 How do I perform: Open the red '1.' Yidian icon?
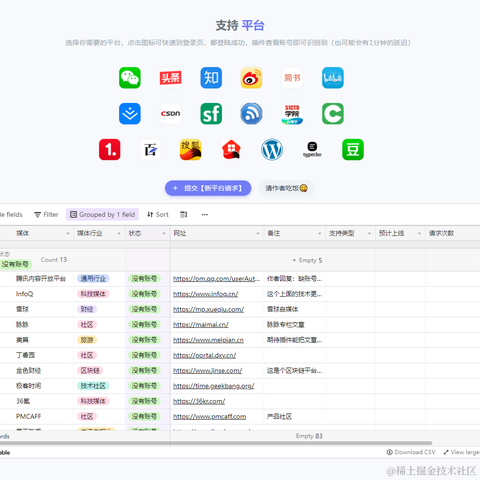click(110, 149)
